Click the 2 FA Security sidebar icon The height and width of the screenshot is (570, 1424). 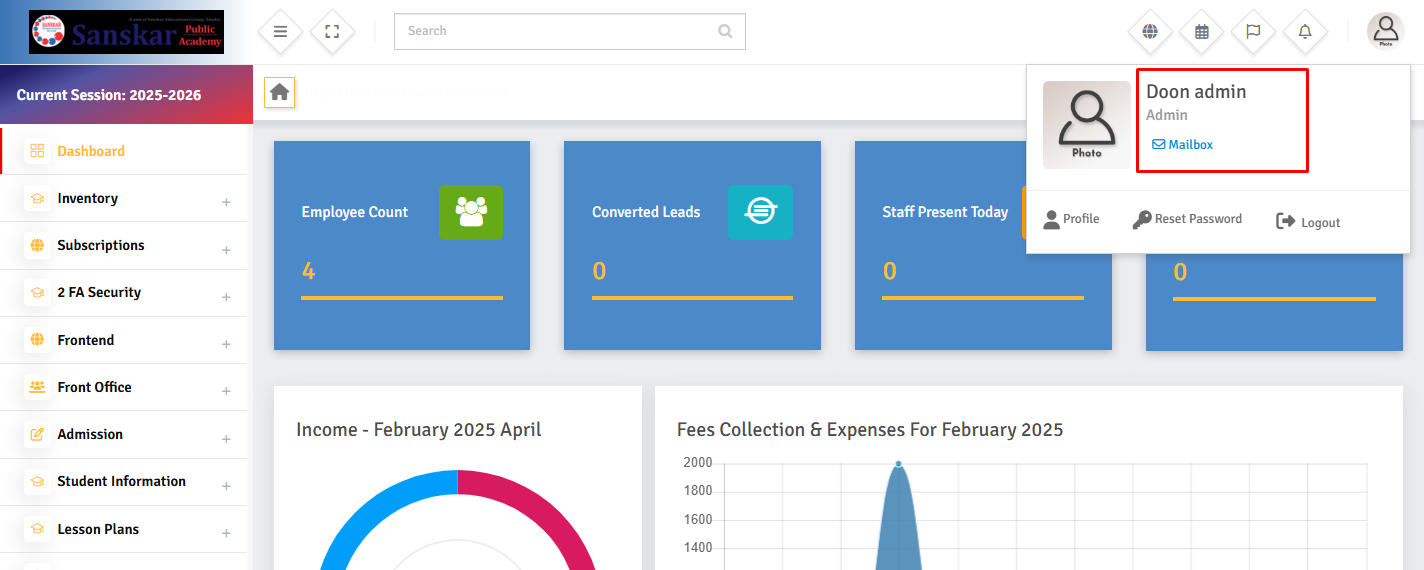click(x=37, y=293)
